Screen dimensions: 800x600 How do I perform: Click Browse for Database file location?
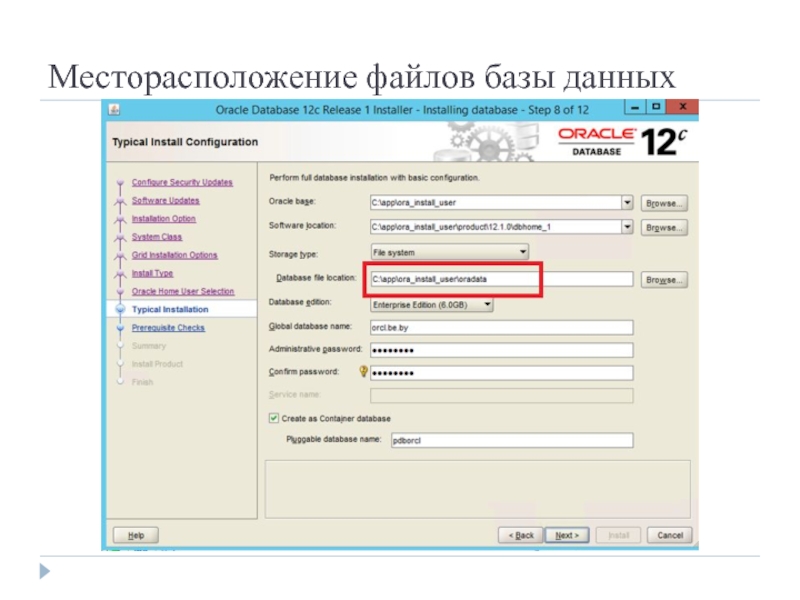664,280
